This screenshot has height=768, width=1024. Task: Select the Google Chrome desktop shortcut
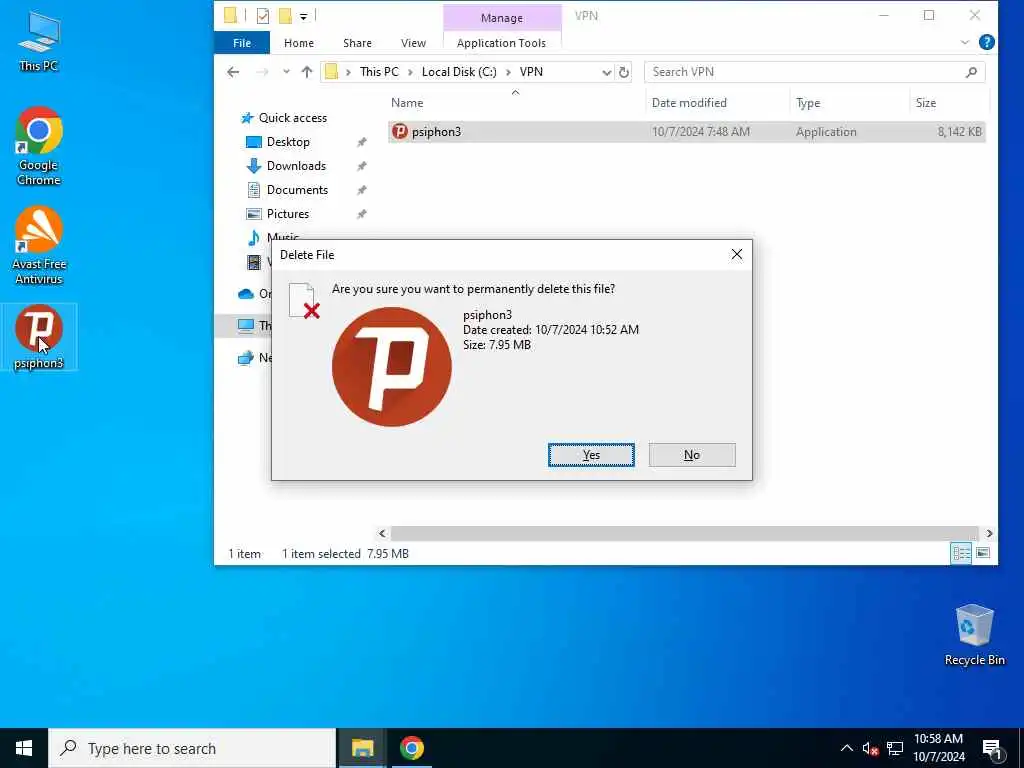(39, 147)
